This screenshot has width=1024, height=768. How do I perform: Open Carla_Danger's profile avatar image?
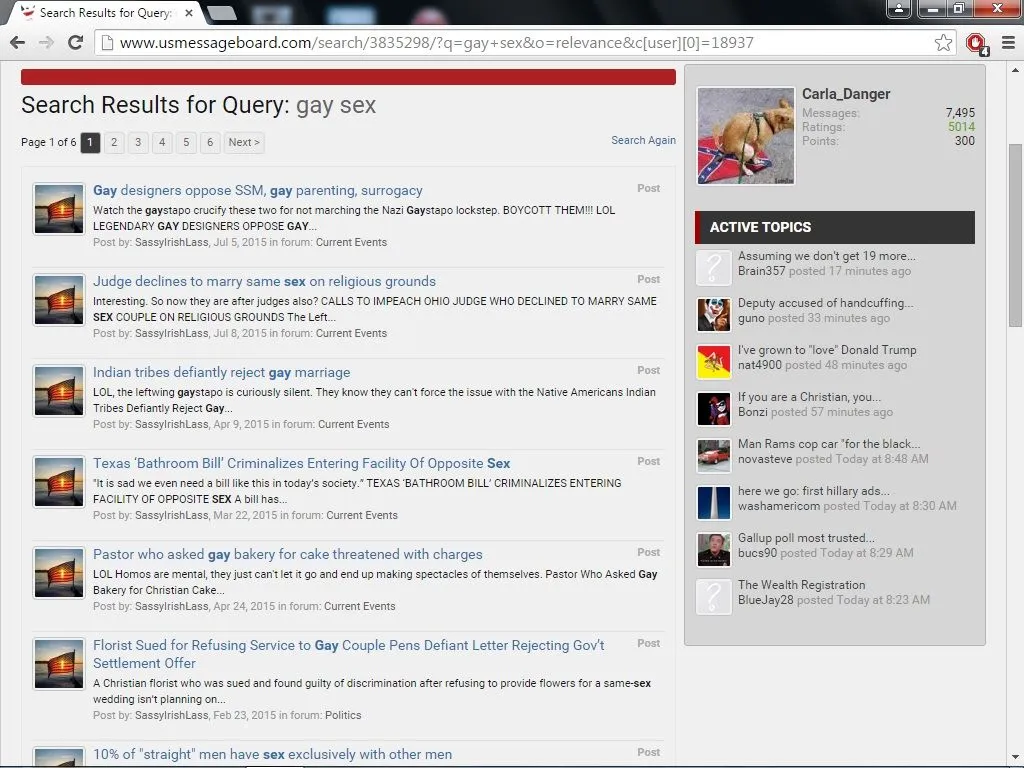(745, 136)
